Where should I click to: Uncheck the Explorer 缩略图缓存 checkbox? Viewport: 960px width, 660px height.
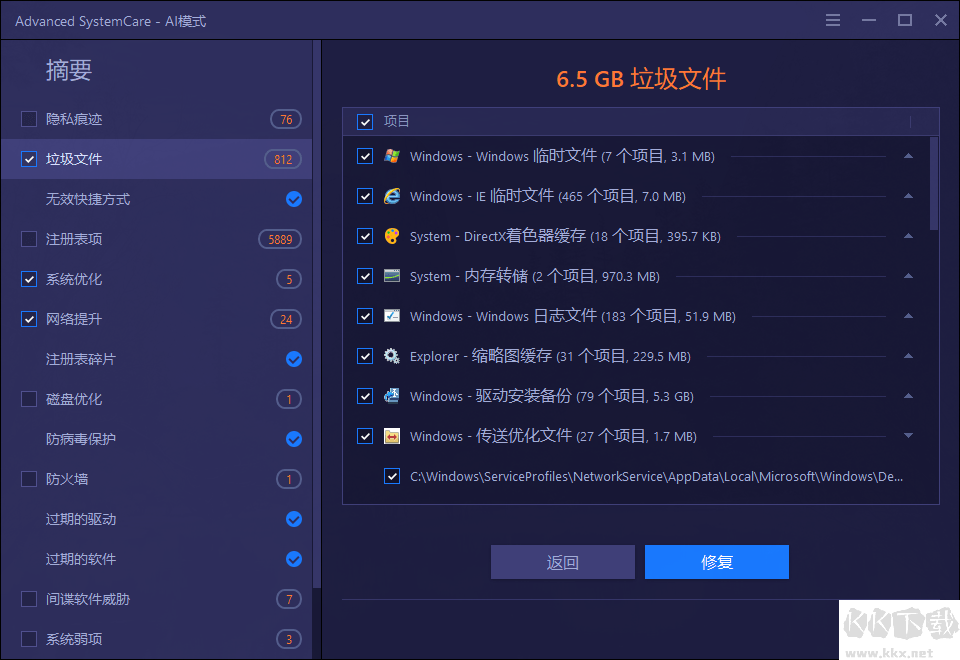click(x=365, y=356)
